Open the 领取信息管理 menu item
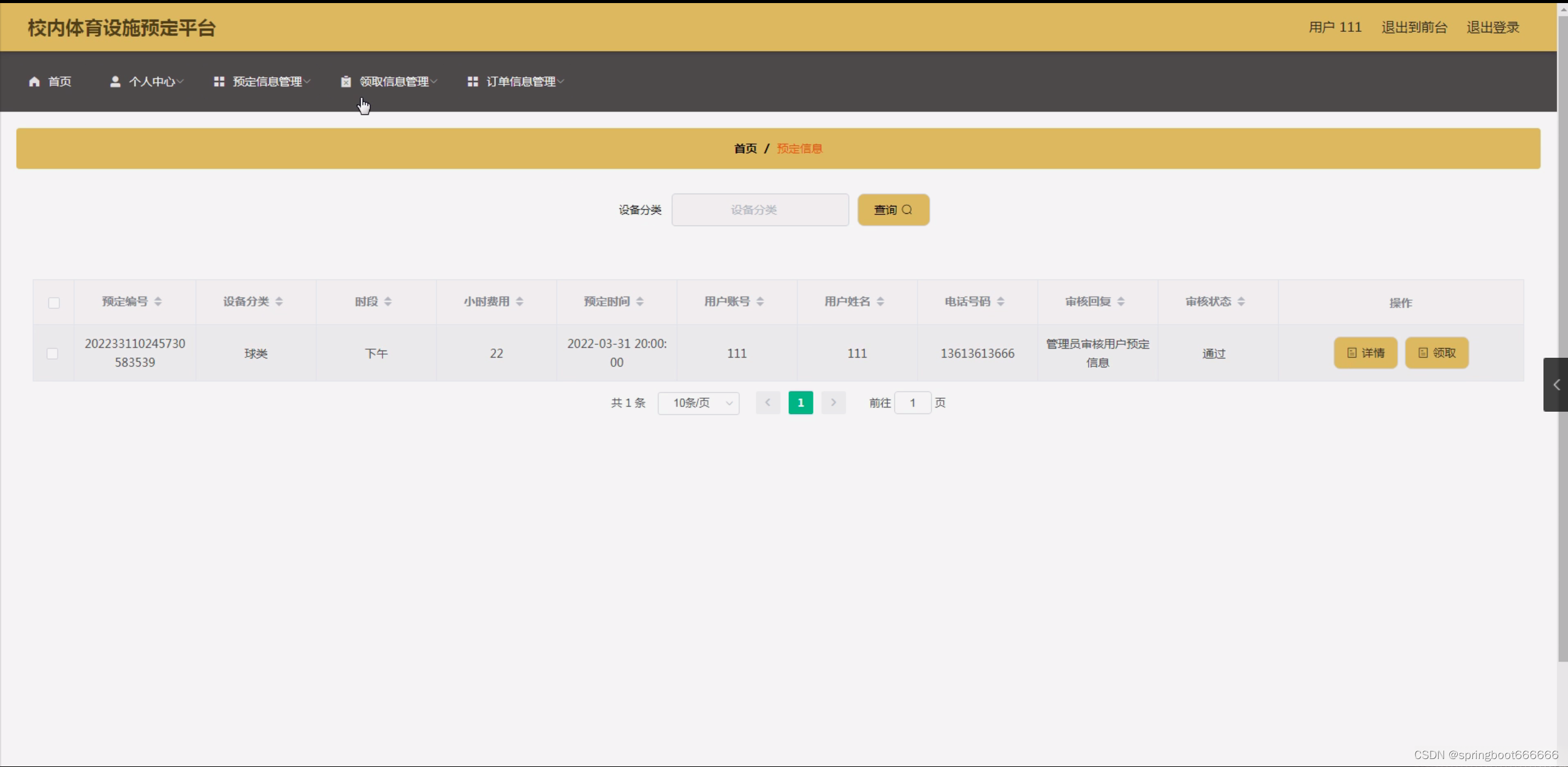1568x767 pixels. point(394,81)
